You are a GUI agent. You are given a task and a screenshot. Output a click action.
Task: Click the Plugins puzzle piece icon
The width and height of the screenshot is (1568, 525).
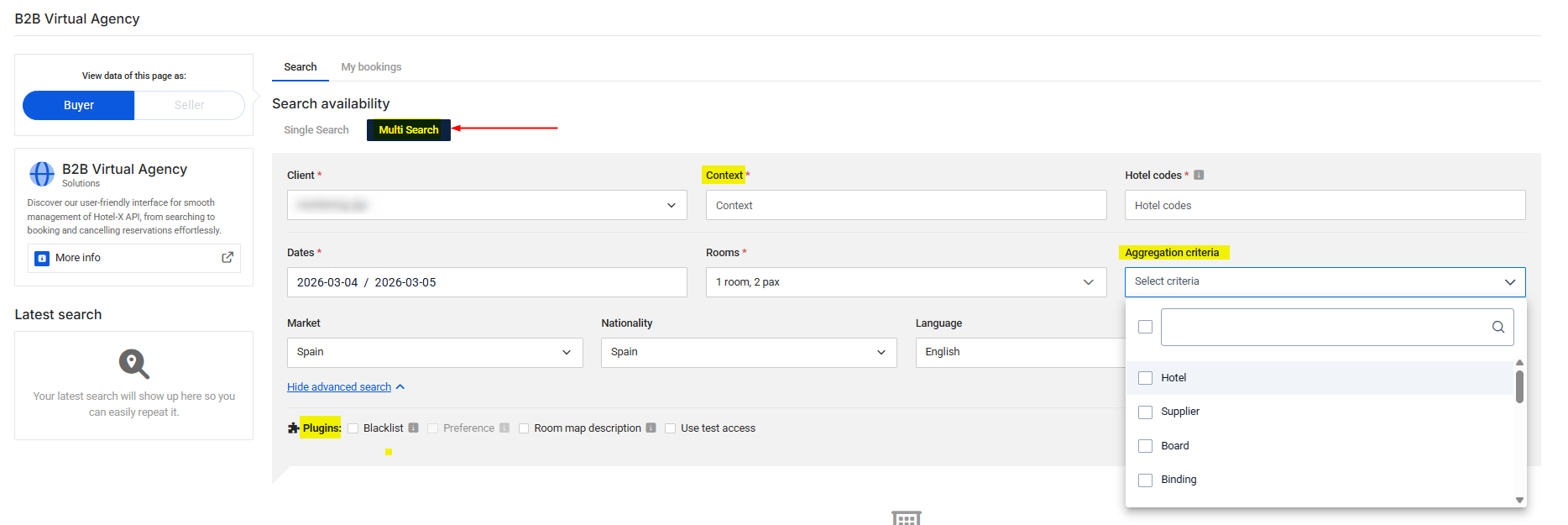(293, 428)
